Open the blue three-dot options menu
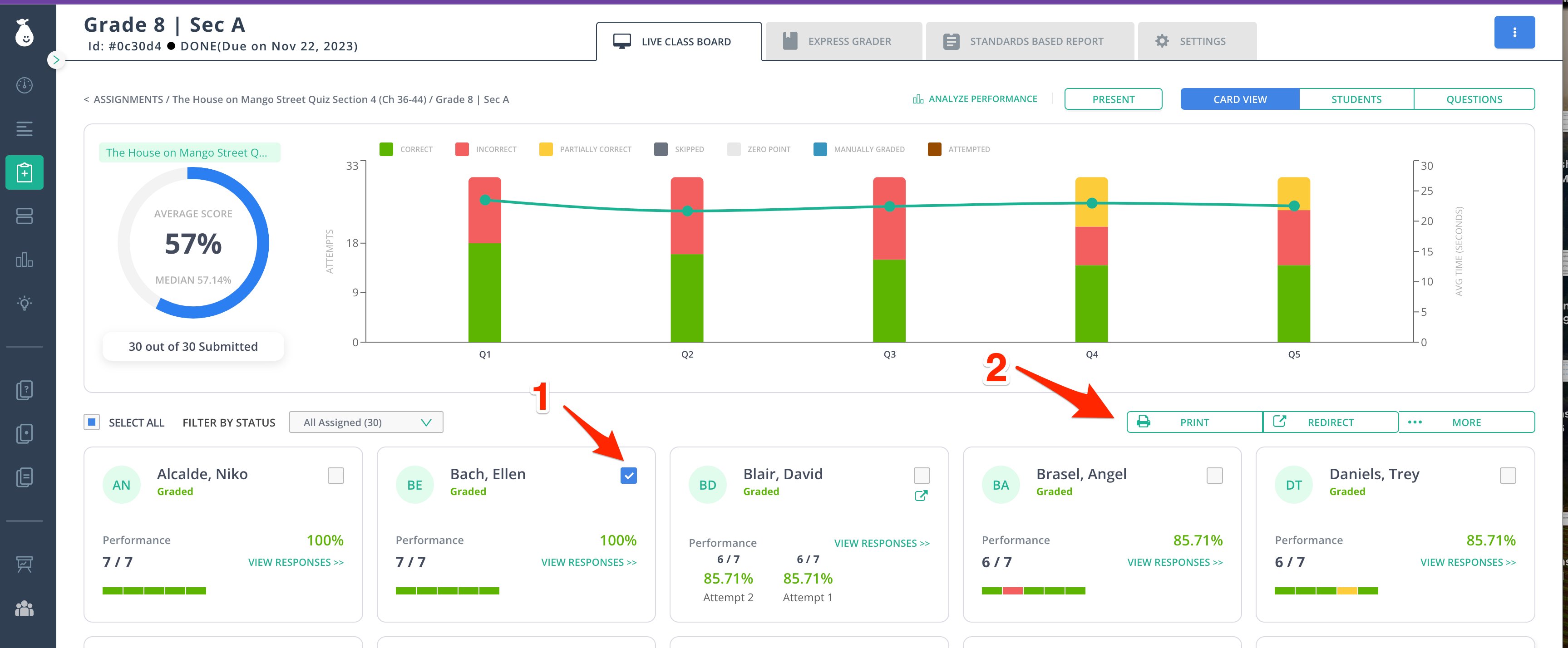Viewport: 1568px width, 648px height. pos(1514,32)
